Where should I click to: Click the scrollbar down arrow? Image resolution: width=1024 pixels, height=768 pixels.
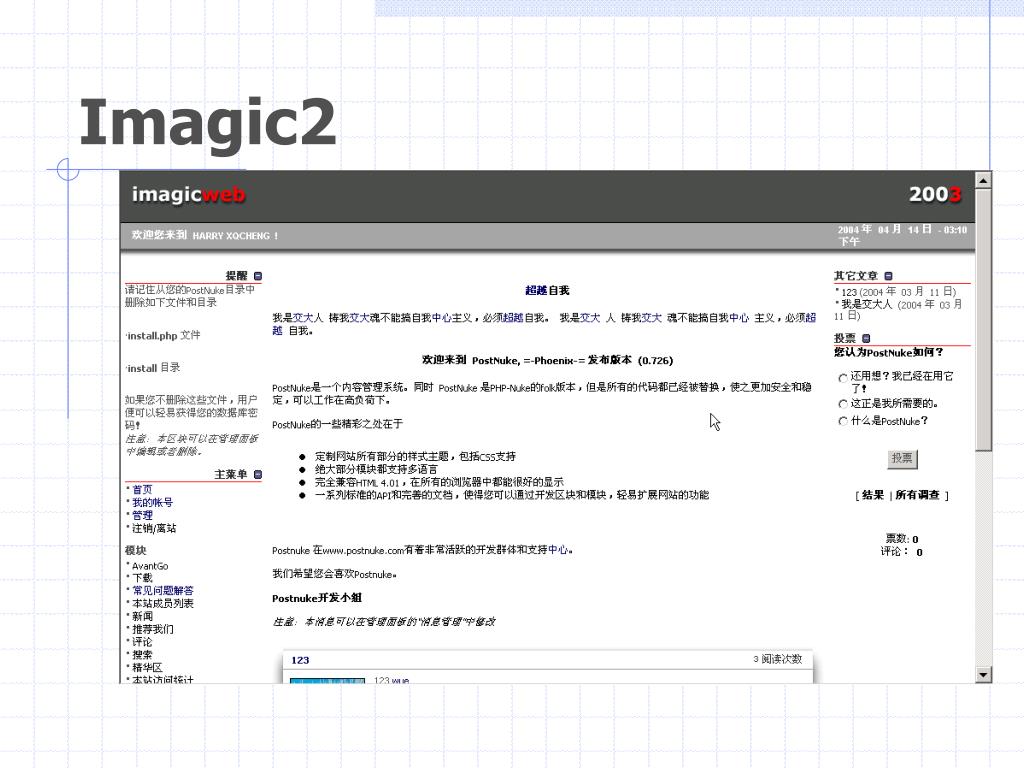(984, 675)
